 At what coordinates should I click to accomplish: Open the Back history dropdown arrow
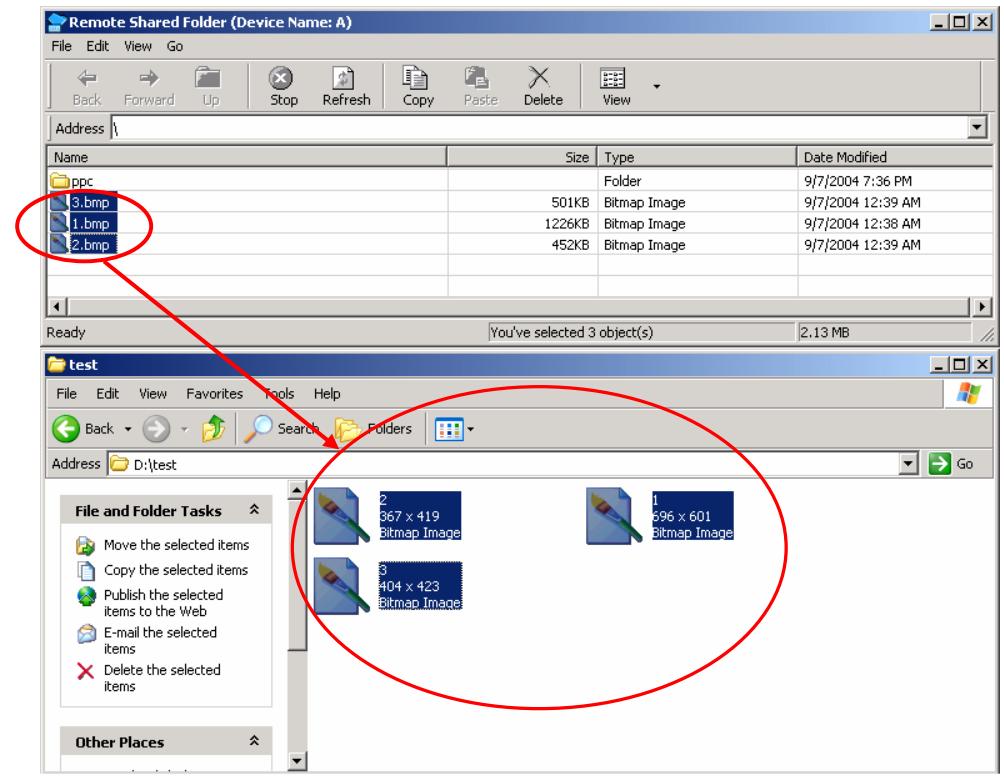click(127, 429)
